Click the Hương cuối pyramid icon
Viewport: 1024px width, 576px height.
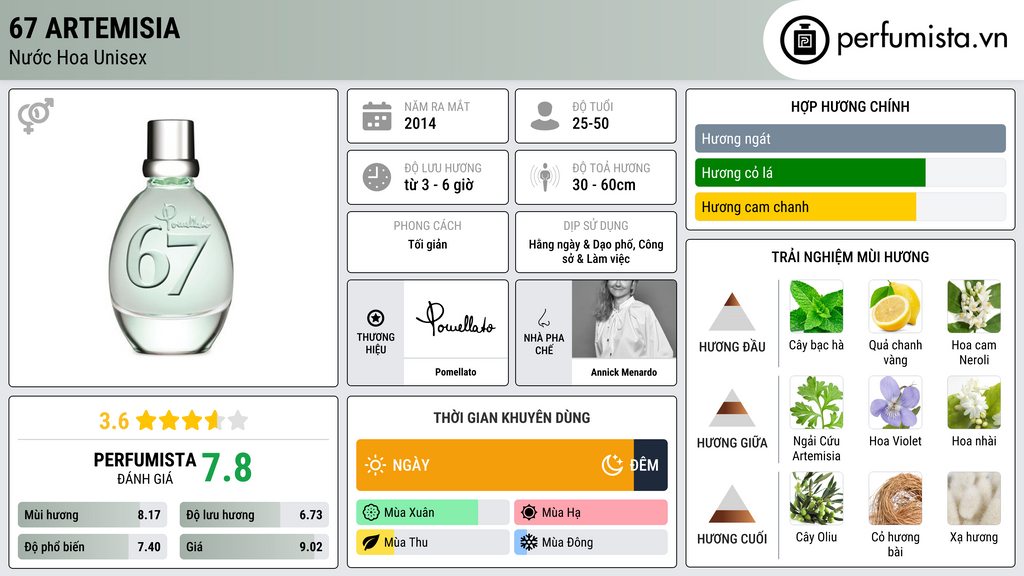tap(732, 504)
